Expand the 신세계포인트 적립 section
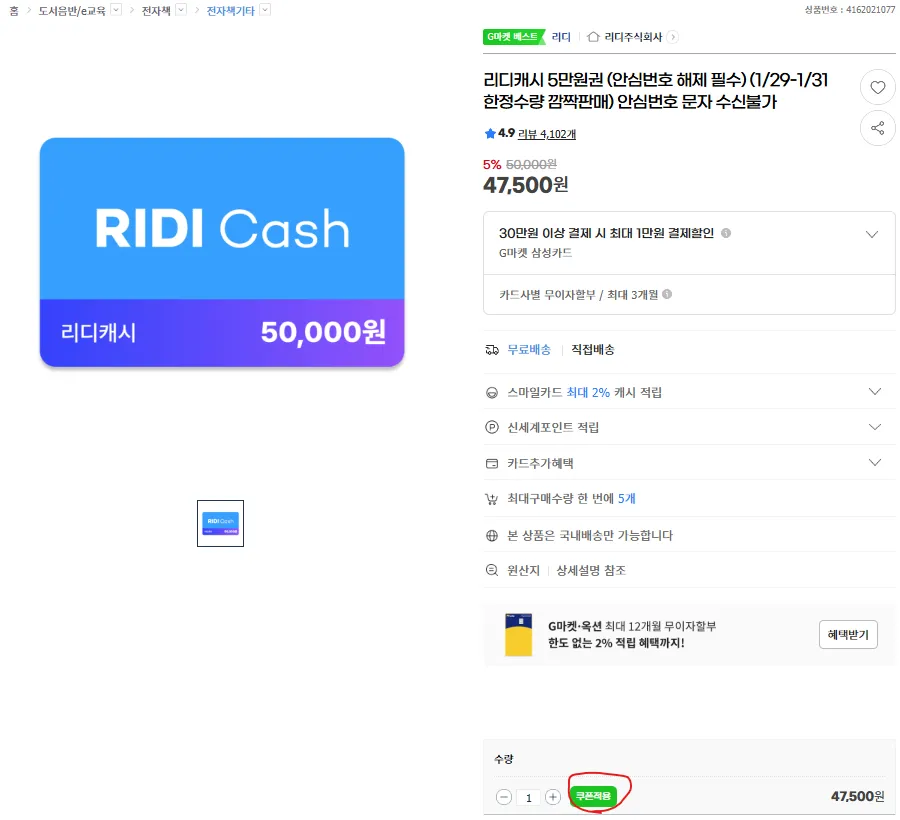This screenshot has width=900, height=820. coord(875,427)
